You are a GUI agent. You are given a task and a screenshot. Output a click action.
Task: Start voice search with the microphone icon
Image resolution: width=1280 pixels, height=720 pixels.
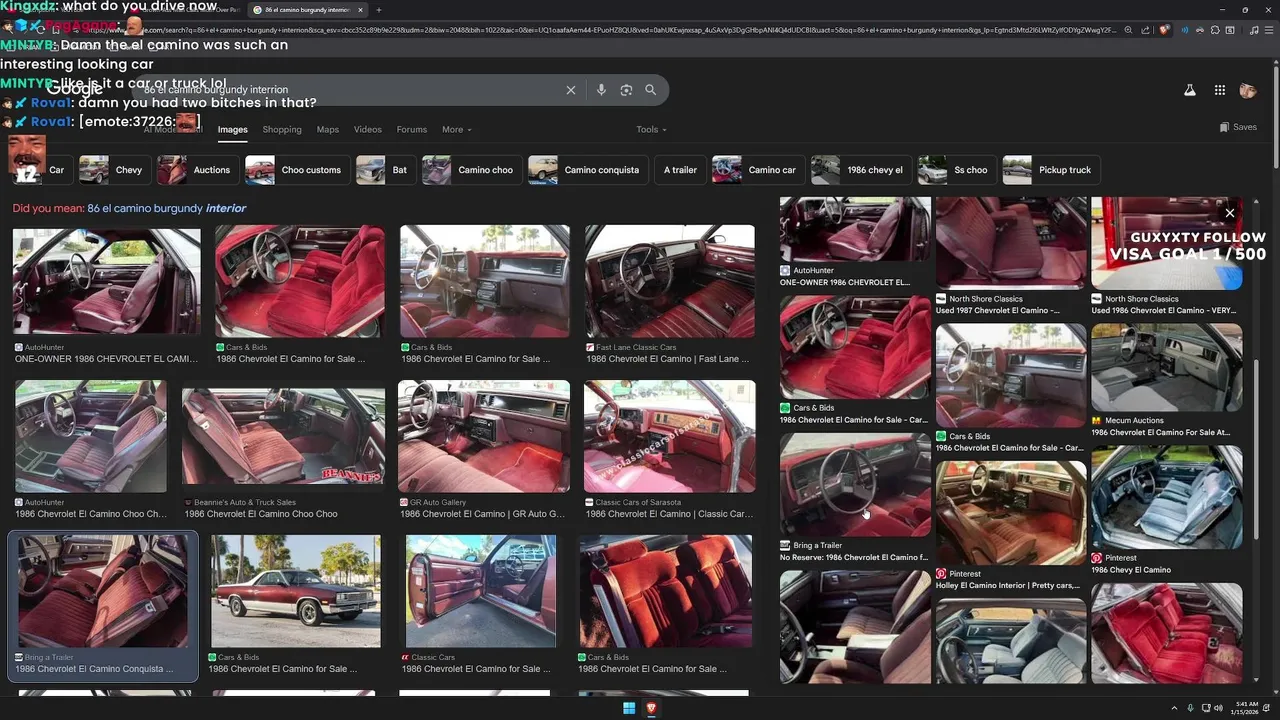pos(601,90)
